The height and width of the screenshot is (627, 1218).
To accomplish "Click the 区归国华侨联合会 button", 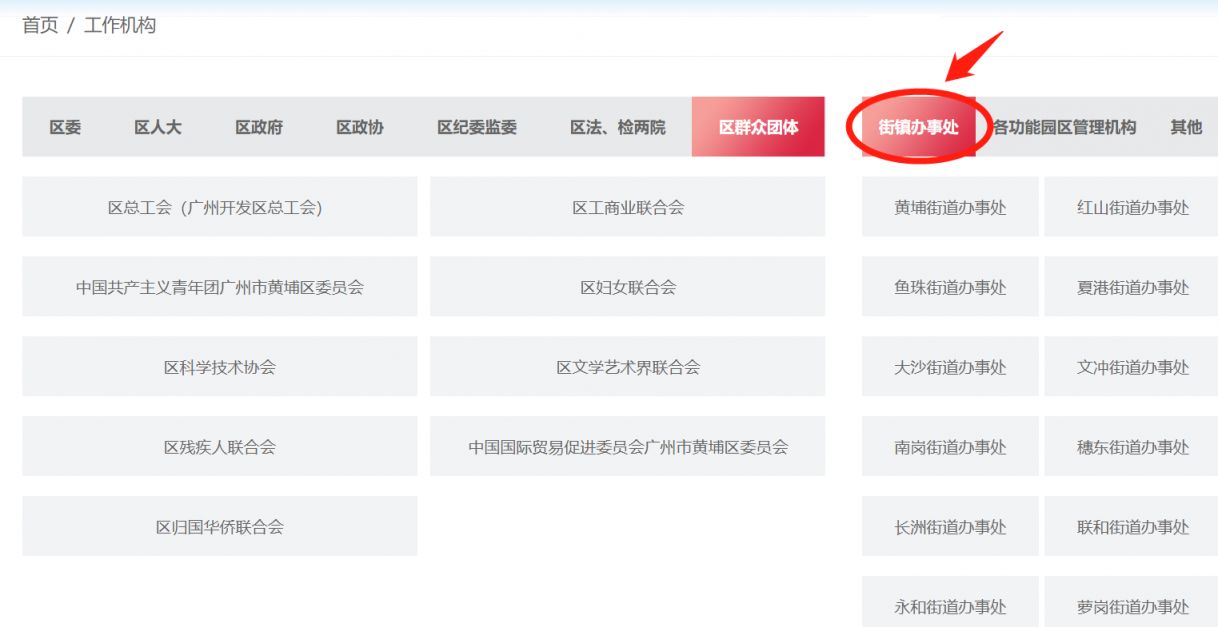I will tap(220, 527).
